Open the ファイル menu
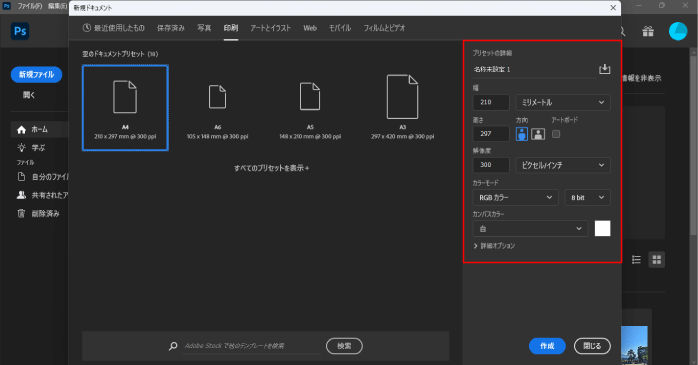The width and height of the screenshot is (698, 365). point(30,6)
